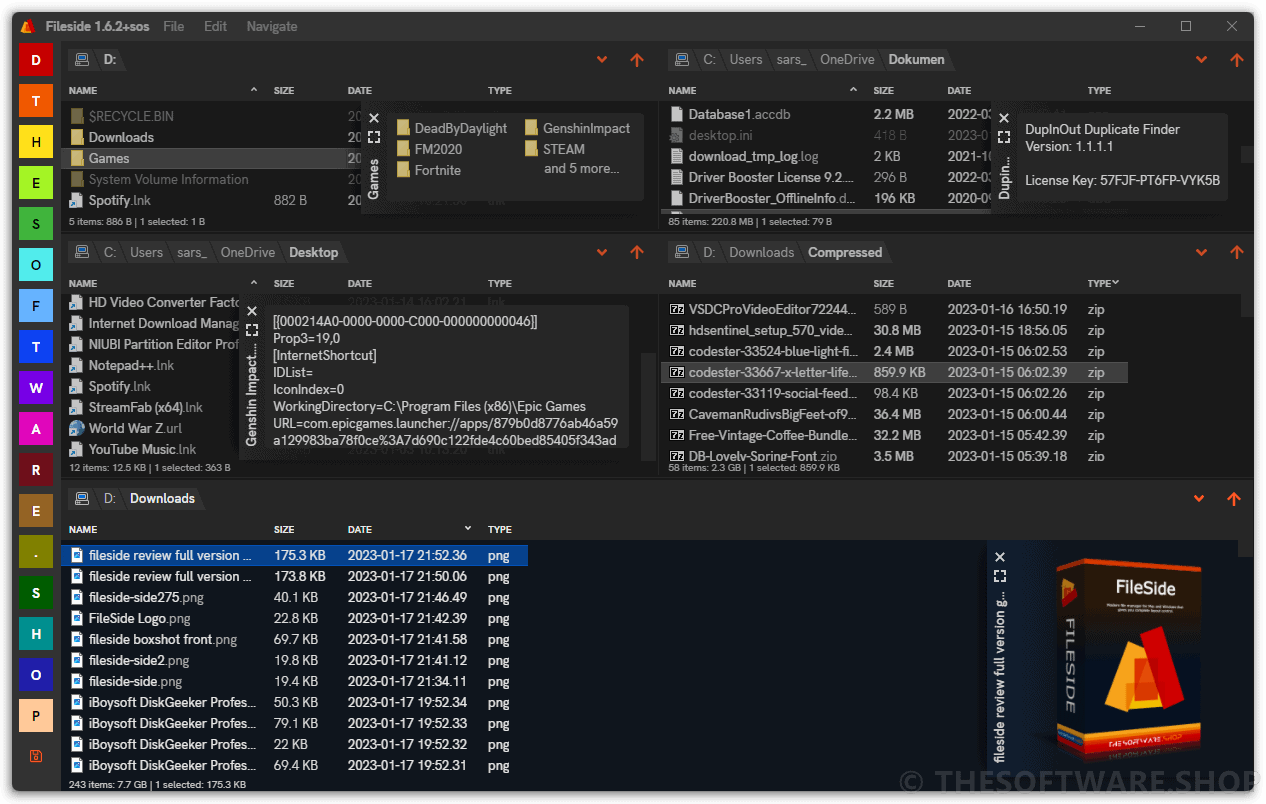Maximize the Genshin Impact preview popup

tap(252, 330)
